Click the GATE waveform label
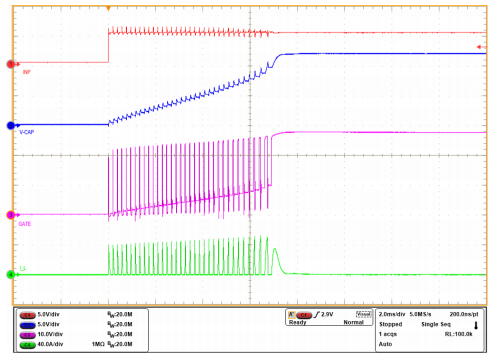The image size is (498, 360). coord(25,224)
